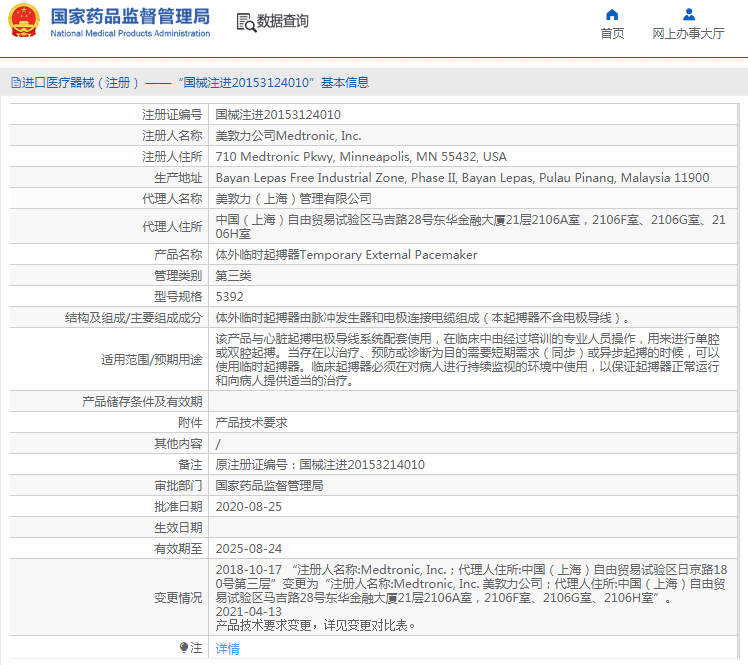The width and height of the screenshot is (748, 665).
Task: Click the 网上办事大厅 person icon
Action: pos(688,14)
